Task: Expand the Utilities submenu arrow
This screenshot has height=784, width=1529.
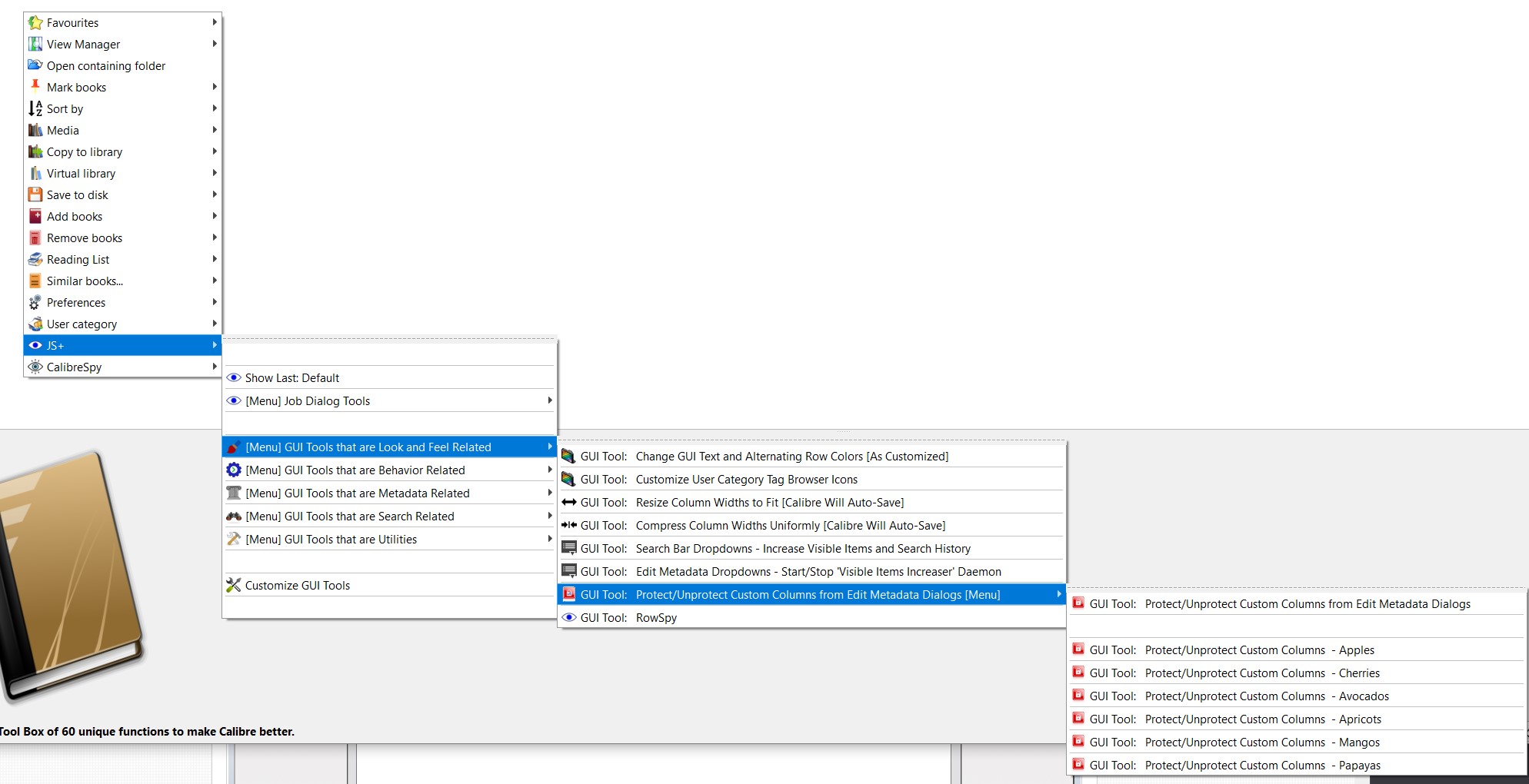Action: [550, 539]
